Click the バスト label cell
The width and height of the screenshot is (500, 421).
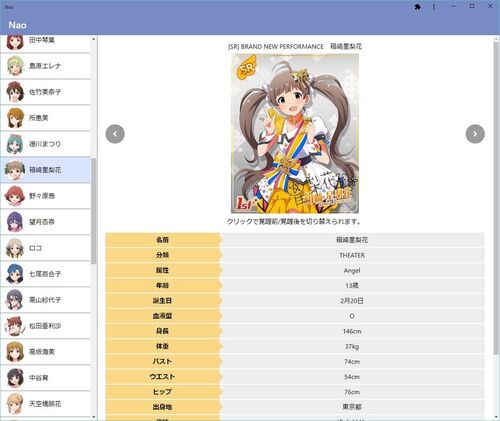[x=163, y=361]
